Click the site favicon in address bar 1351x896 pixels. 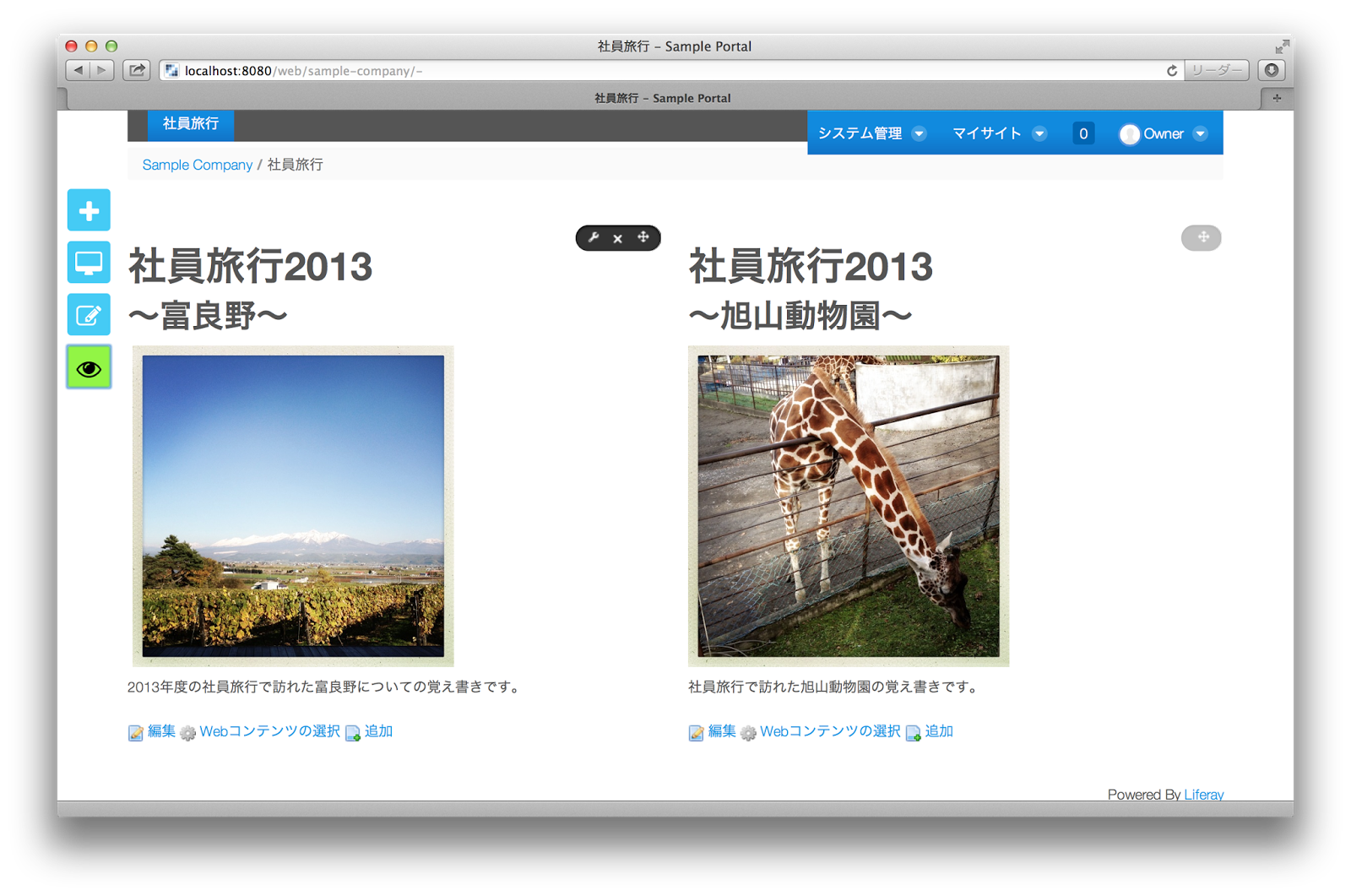click(171, 71)
